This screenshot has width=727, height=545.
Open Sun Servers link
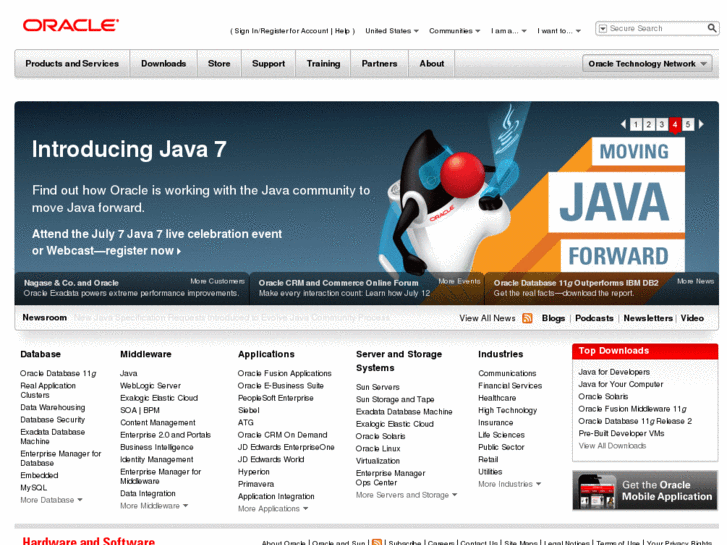point(377,387)
